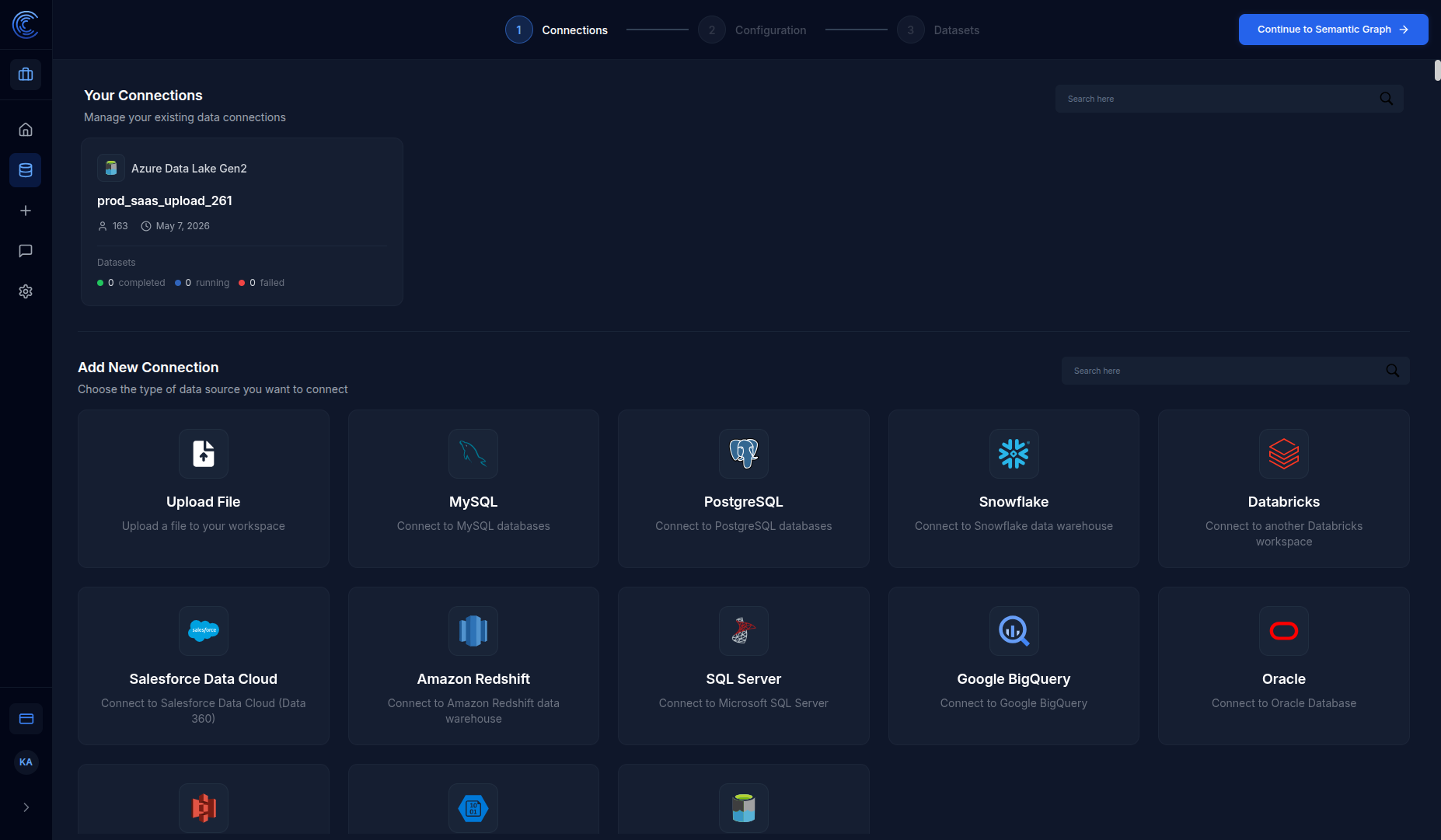Click the blue hexagon connector icon
The width and height of the screenshot is (1441, 840).
[x=473, y=808]
